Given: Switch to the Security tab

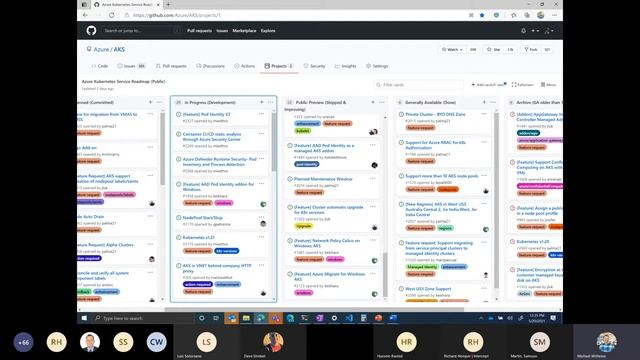Looking at the screenshot, I should (314, 66).
